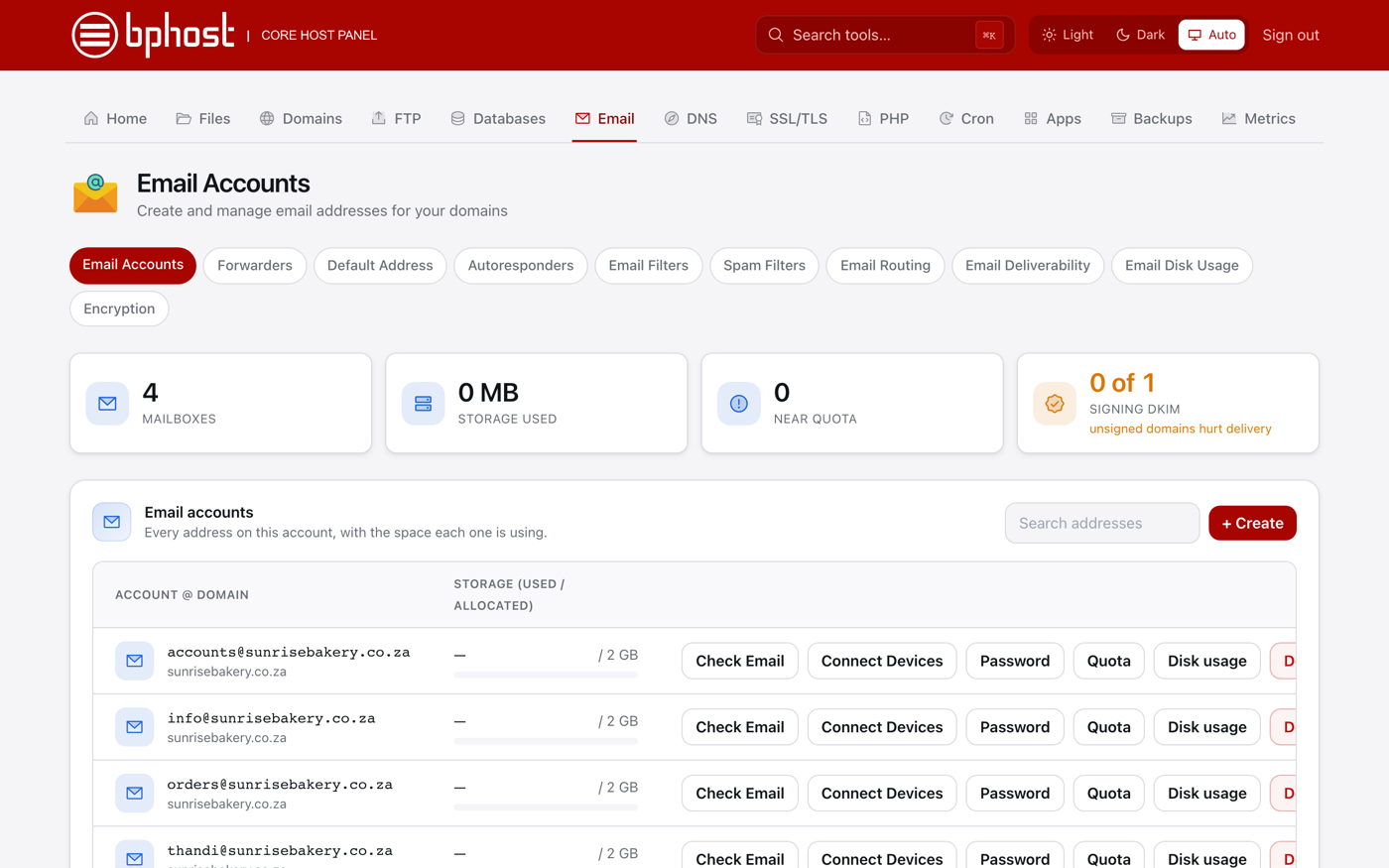Go to Email Routing
Image resolution: width=1389 pixels, height=868 pixels.
coord(885,266)
